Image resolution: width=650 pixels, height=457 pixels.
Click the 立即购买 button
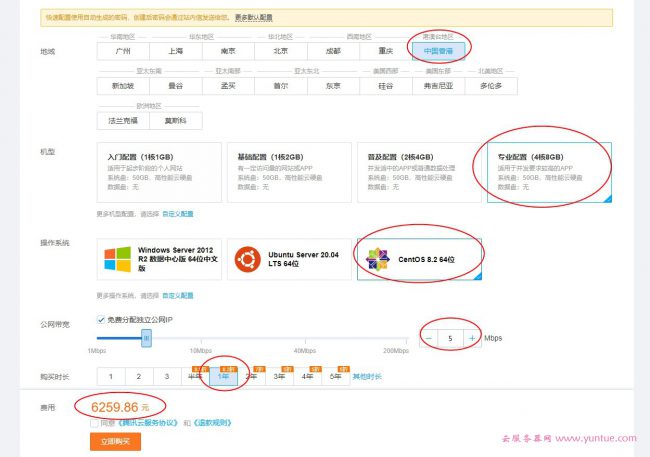[x=114, y=441]
